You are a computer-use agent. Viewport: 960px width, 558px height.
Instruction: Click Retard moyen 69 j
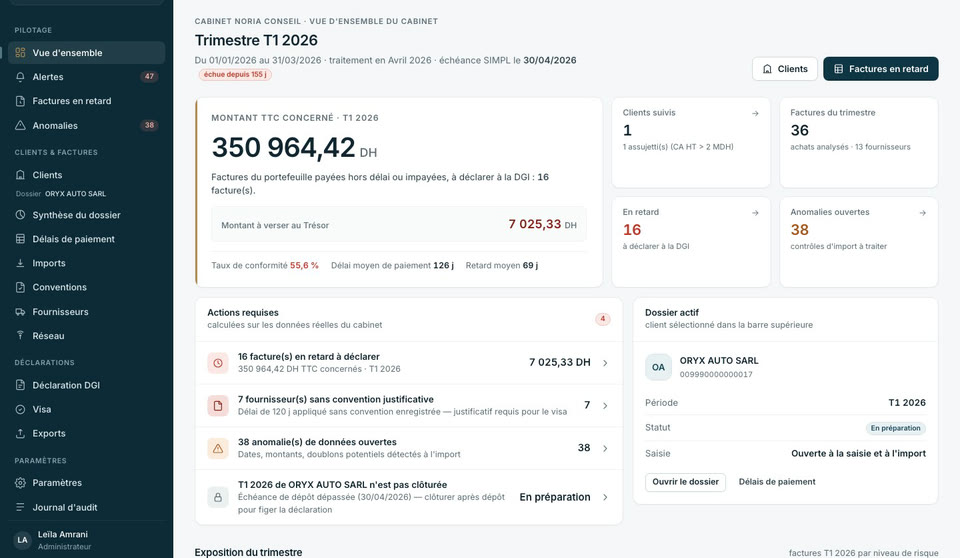501,265
